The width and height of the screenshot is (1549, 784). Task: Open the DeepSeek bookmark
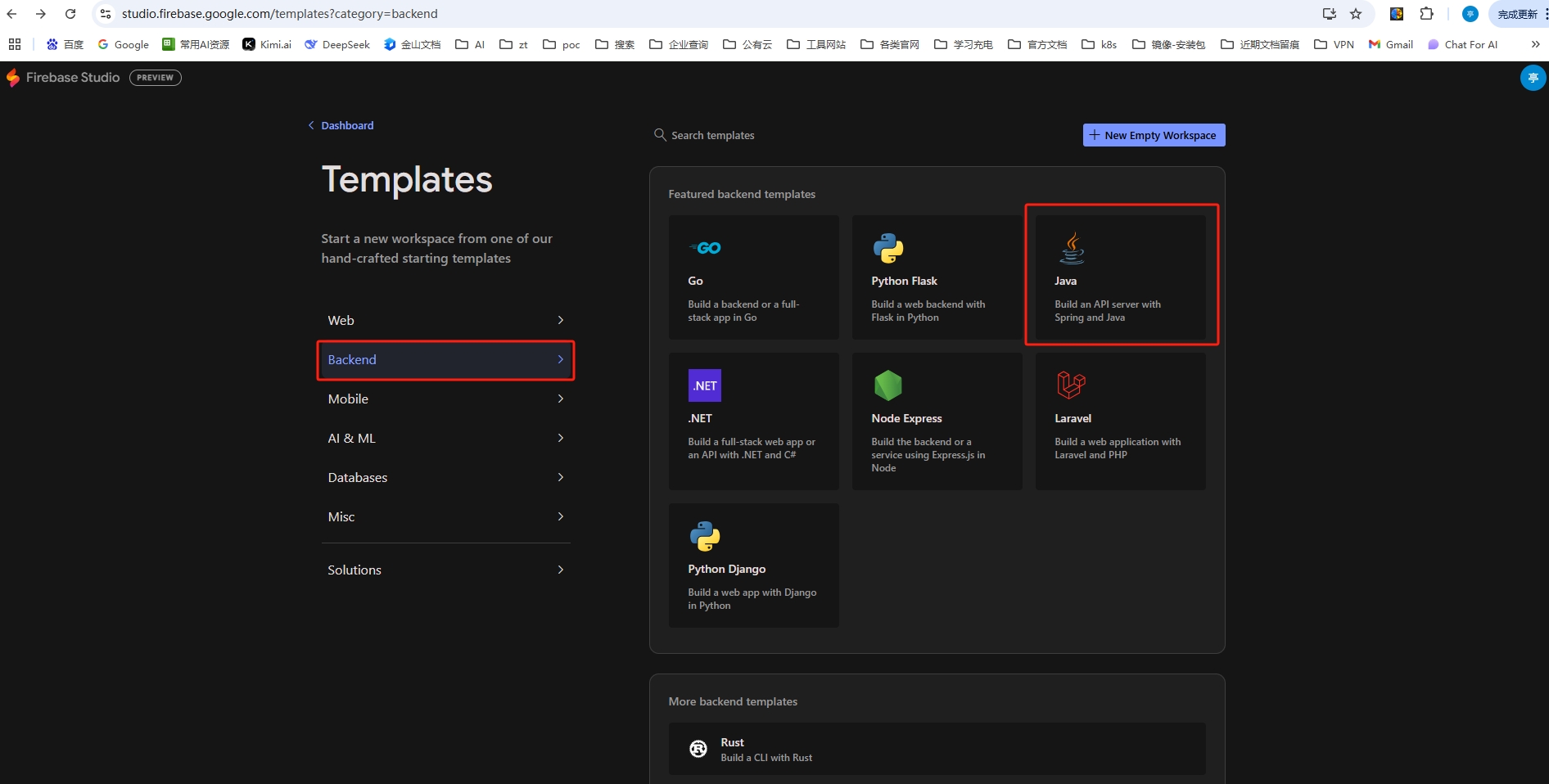point(337,44)
